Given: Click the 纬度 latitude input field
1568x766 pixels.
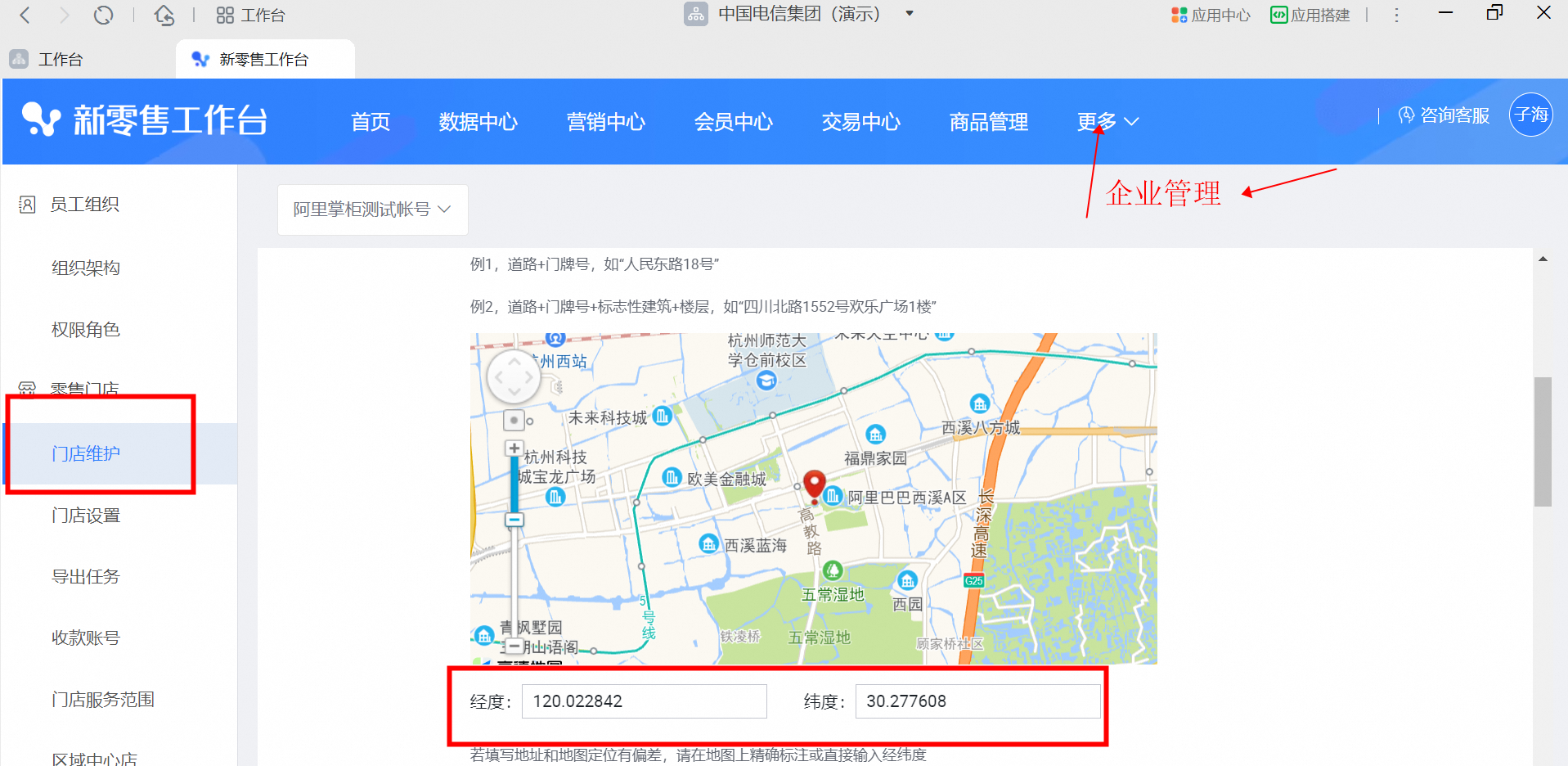Looking at the screenshot, I should pos(977,701).
